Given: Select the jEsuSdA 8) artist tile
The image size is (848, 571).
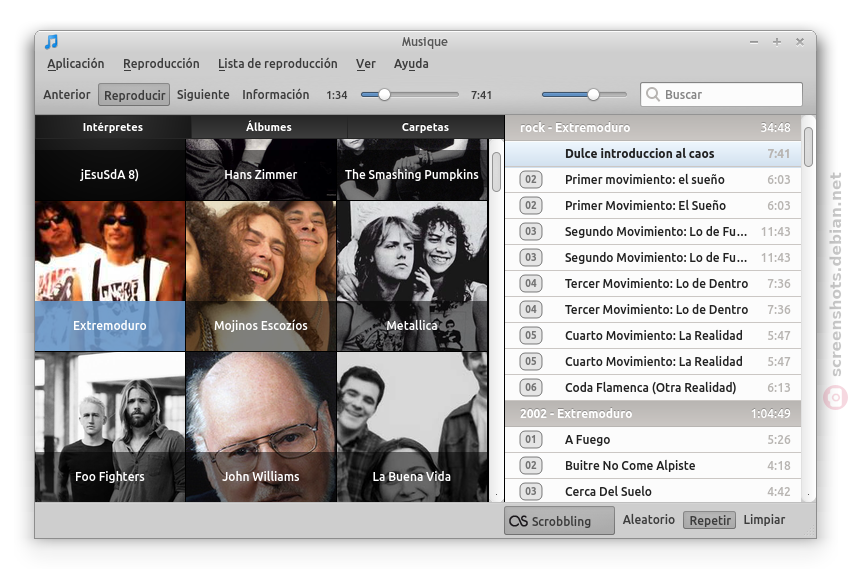Looking at the screenshot, I should pos(110,170).
